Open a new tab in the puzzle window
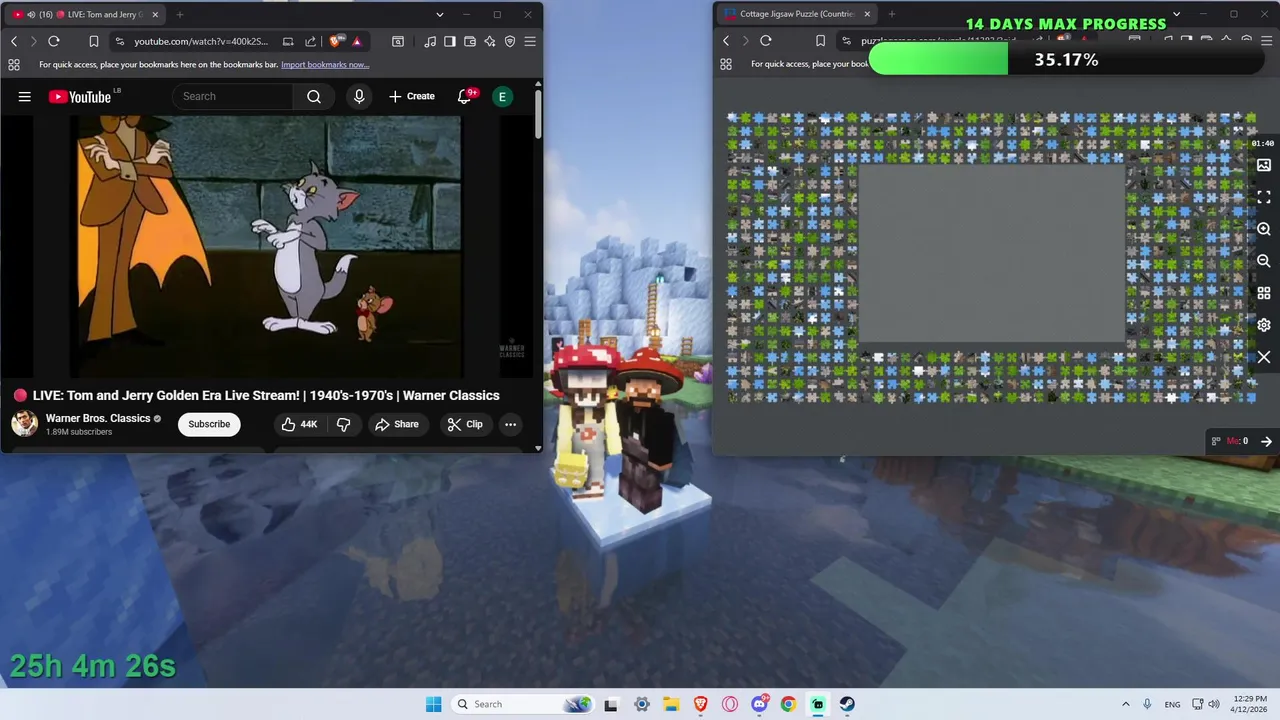The image size is (1280, 720). [x=891, y=14]
